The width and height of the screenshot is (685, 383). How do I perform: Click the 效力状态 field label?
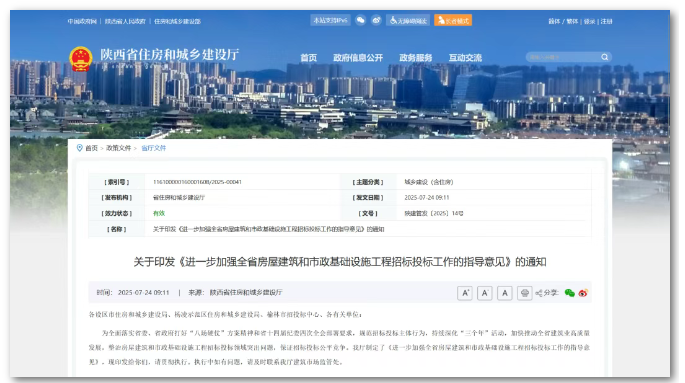point(117,213)
